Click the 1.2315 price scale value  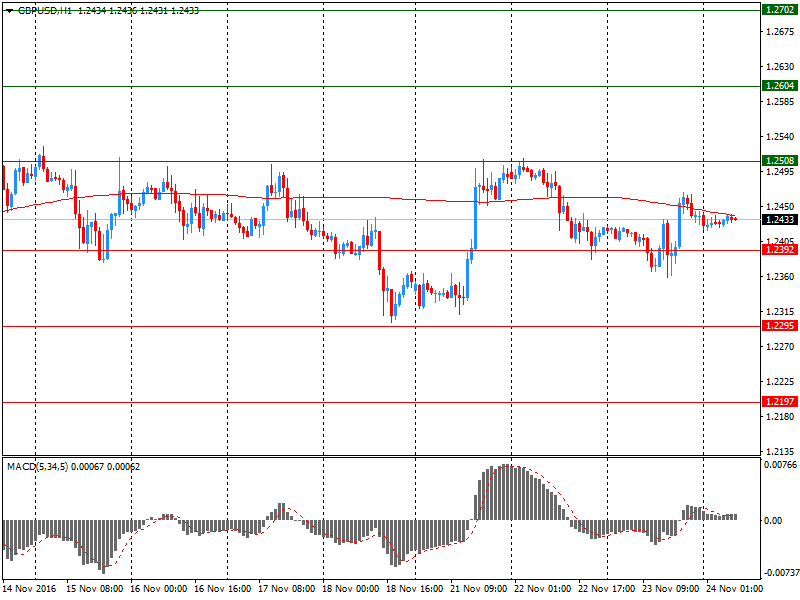[x=780, y=312]
